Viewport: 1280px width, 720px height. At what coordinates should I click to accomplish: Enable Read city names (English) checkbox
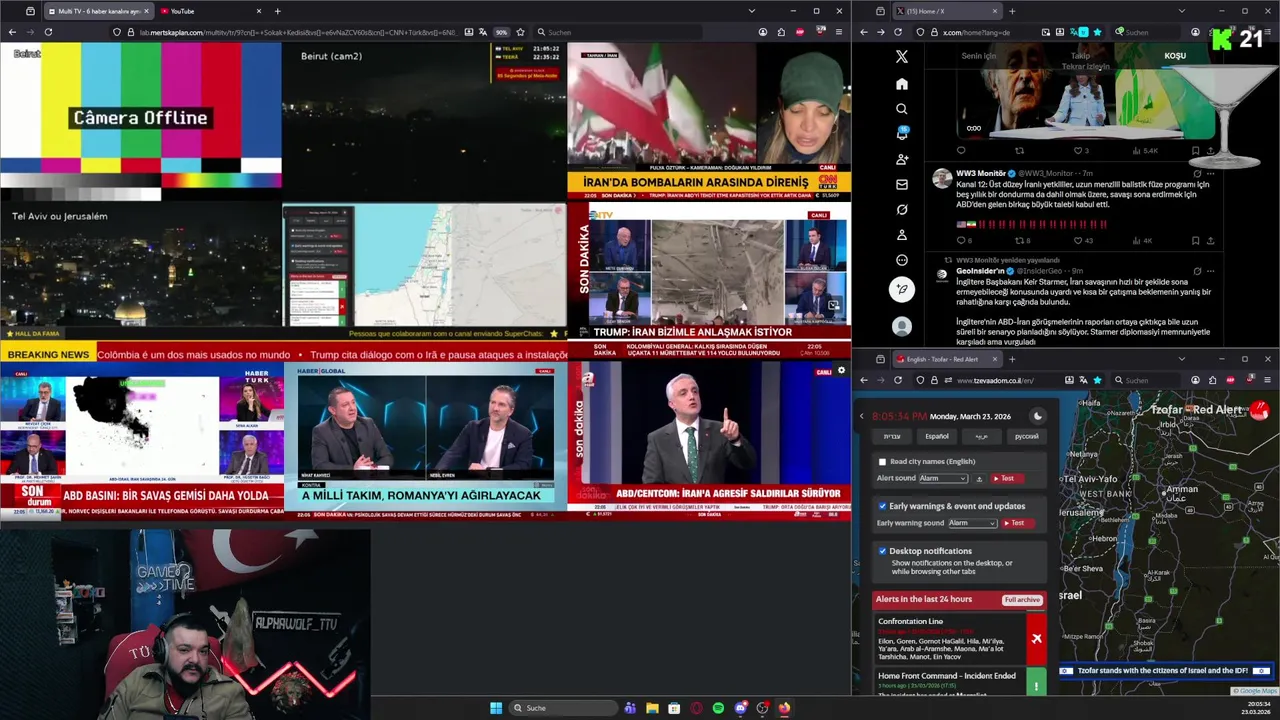[882, 462]
